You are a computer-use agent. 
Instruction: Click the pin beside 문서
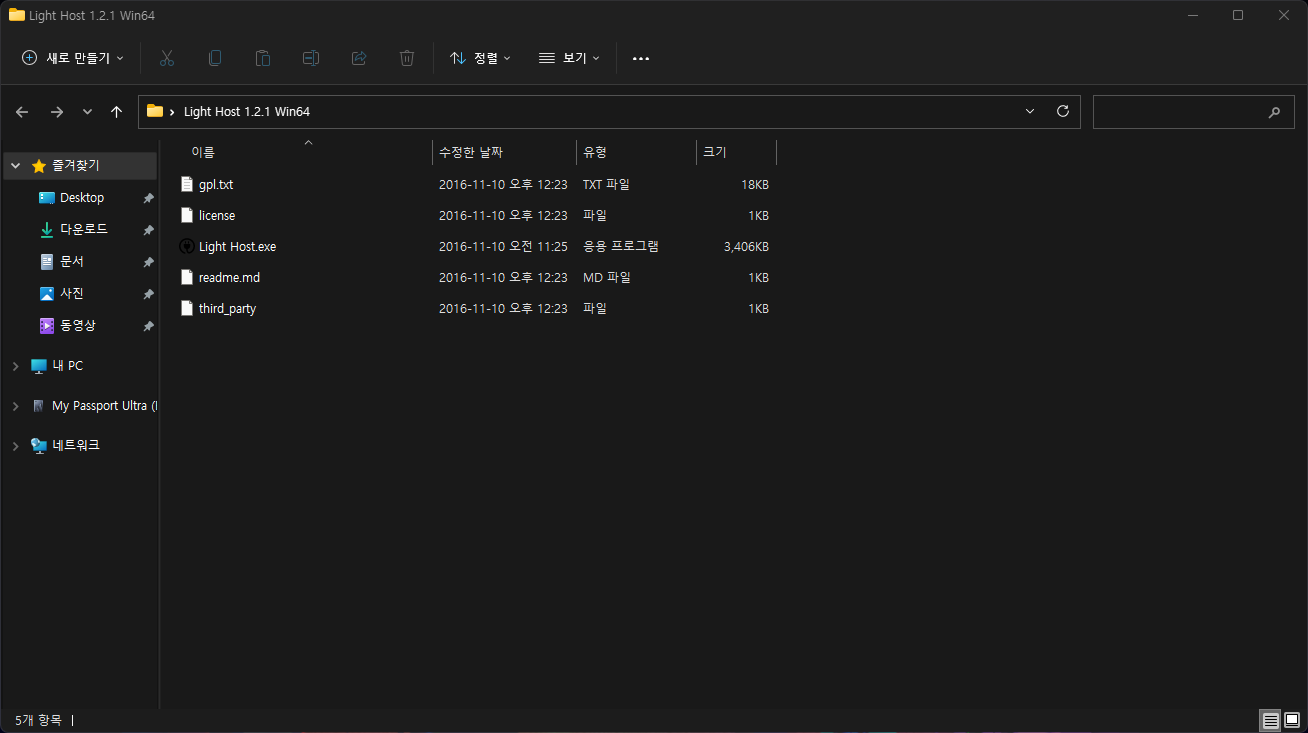tap(148, 262)
